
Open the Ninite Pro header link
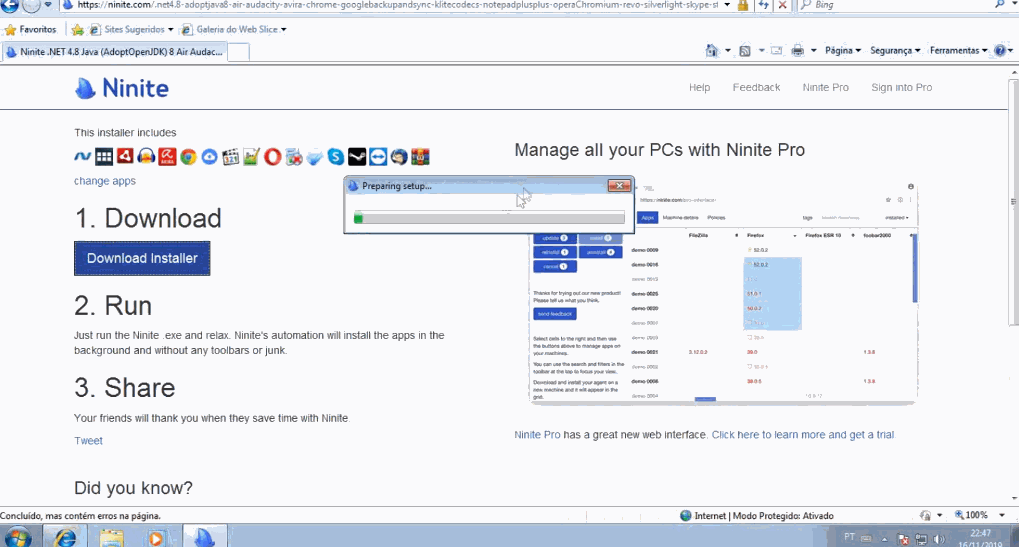(x=825, y=87)
